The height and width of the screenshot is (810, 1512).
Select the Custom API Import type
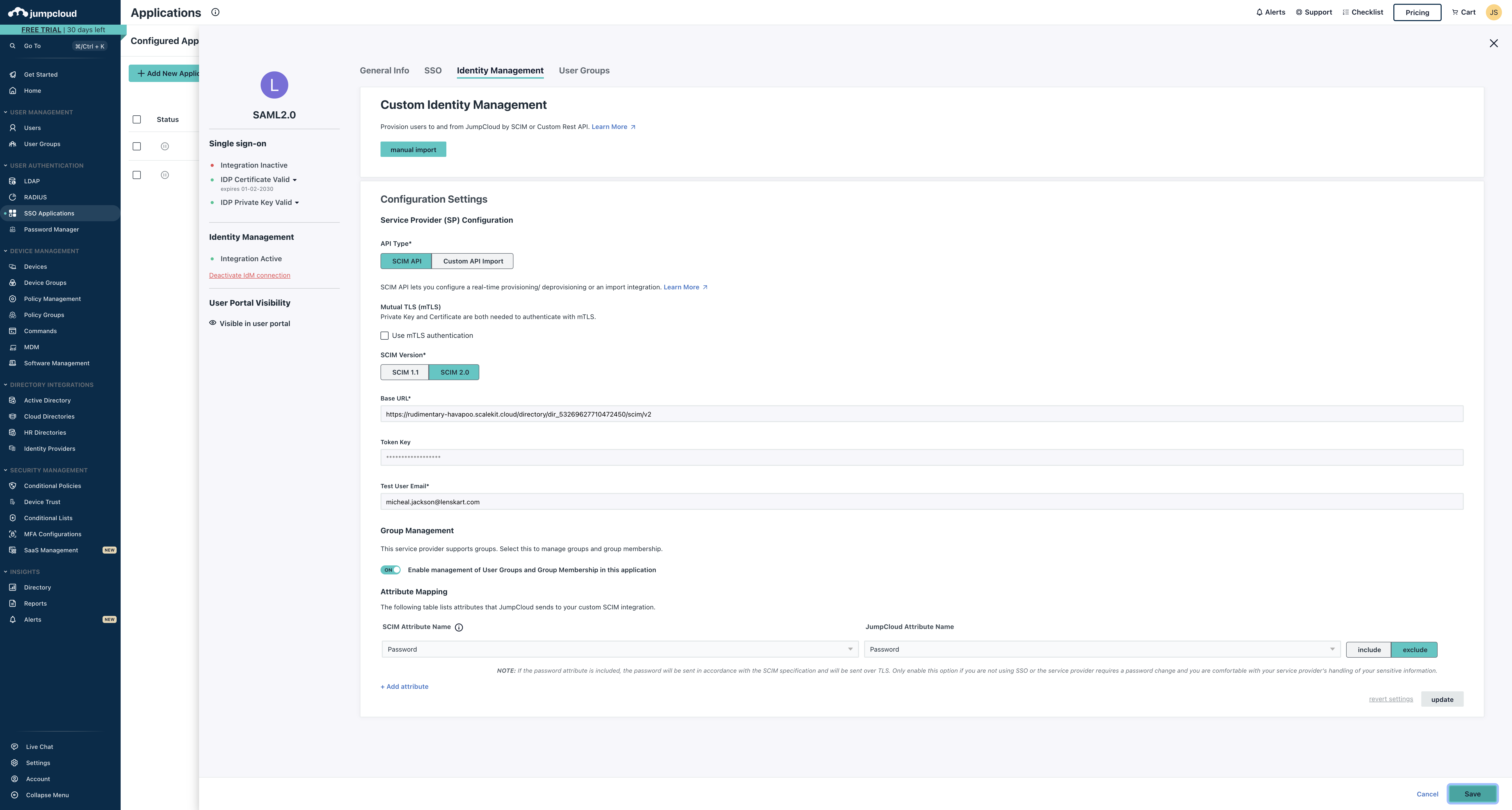tap(472, 261)
